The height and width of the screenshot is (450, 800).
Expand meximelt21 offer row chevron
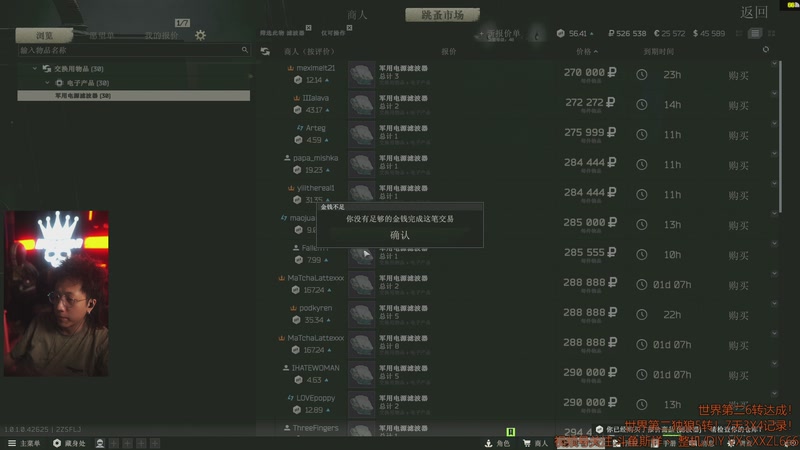pos(774,64)
